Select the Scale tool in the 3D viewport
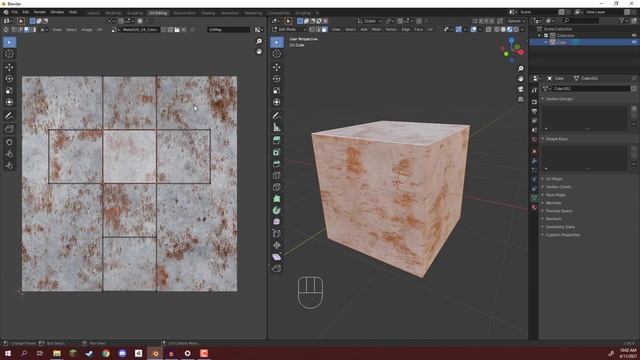This screenshot has width=640, height=360. (x=277, y=91)
